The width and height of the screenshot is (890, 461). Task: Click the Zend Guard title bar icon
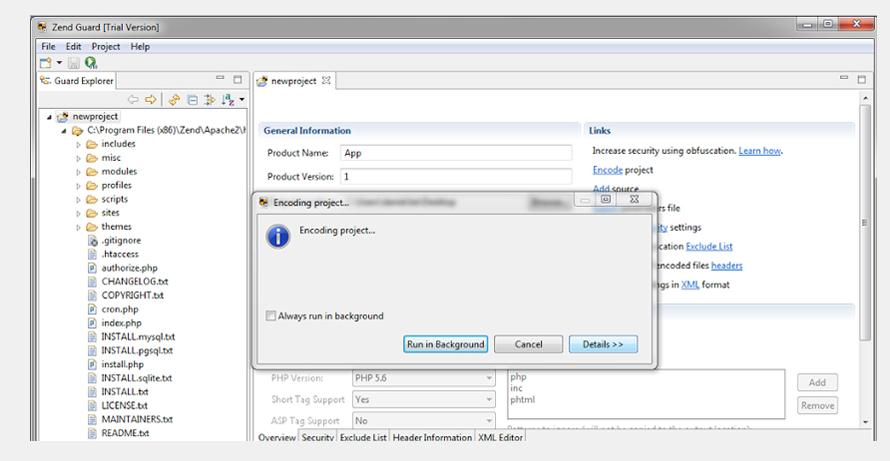click(42, 27)
